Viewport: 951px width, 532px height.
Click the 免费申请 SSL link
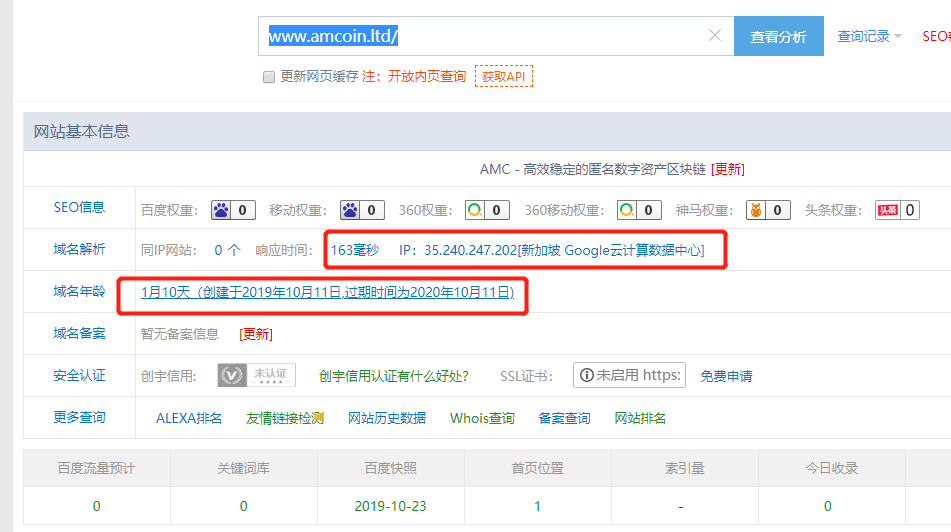(x=726, y=376)
